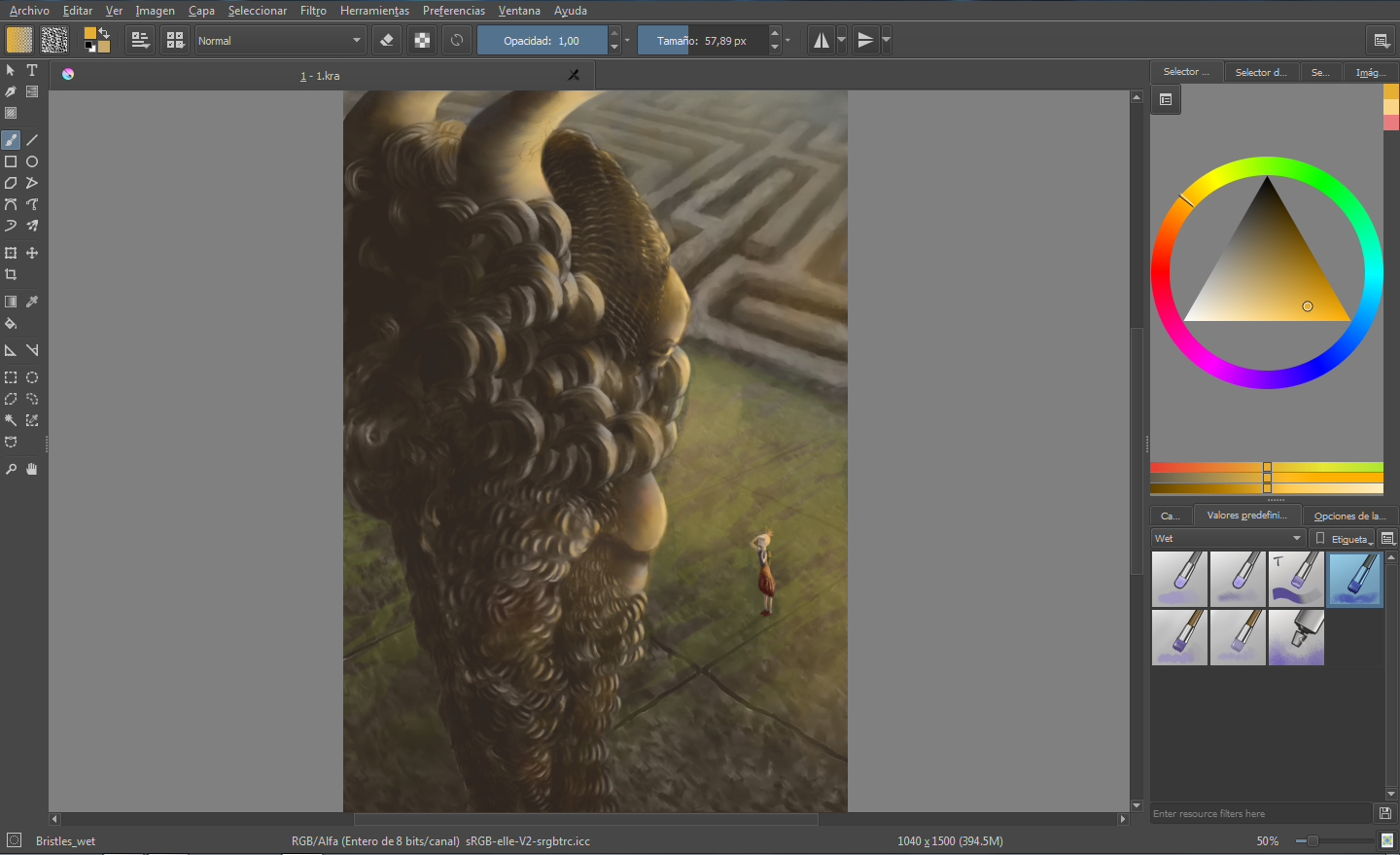1400x855 pixels.
Task: Select the Polyline tool
Action: point(32,183)
